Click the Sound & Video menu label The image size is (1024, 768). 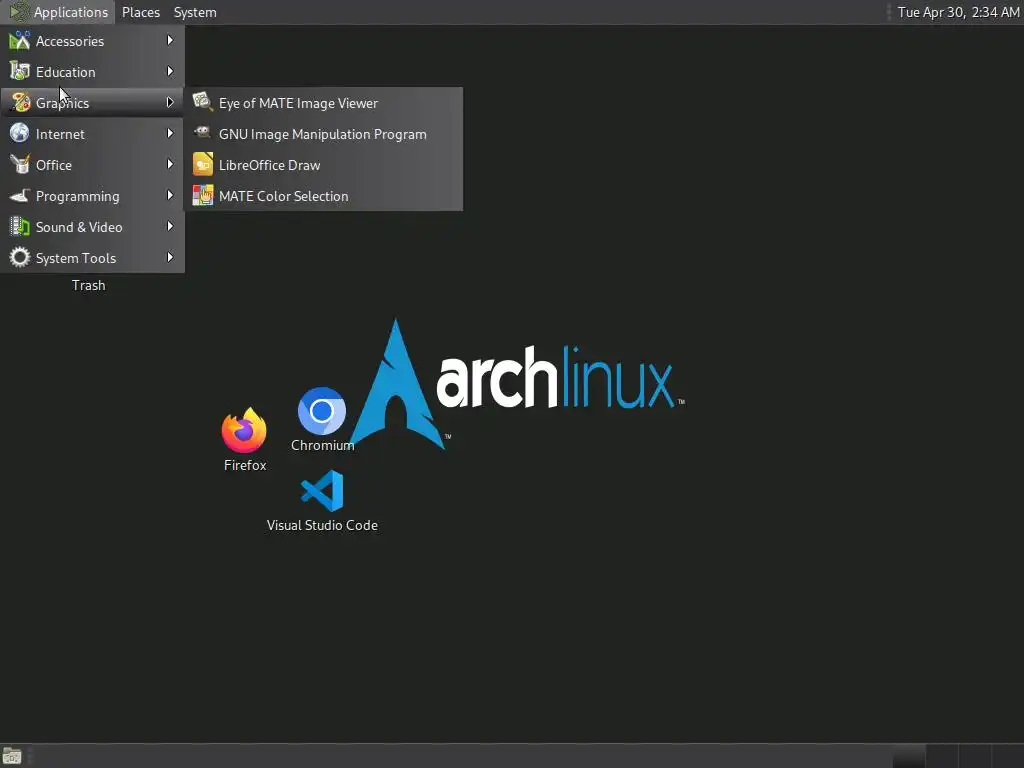pyautogui.click(x=79, y=227)
